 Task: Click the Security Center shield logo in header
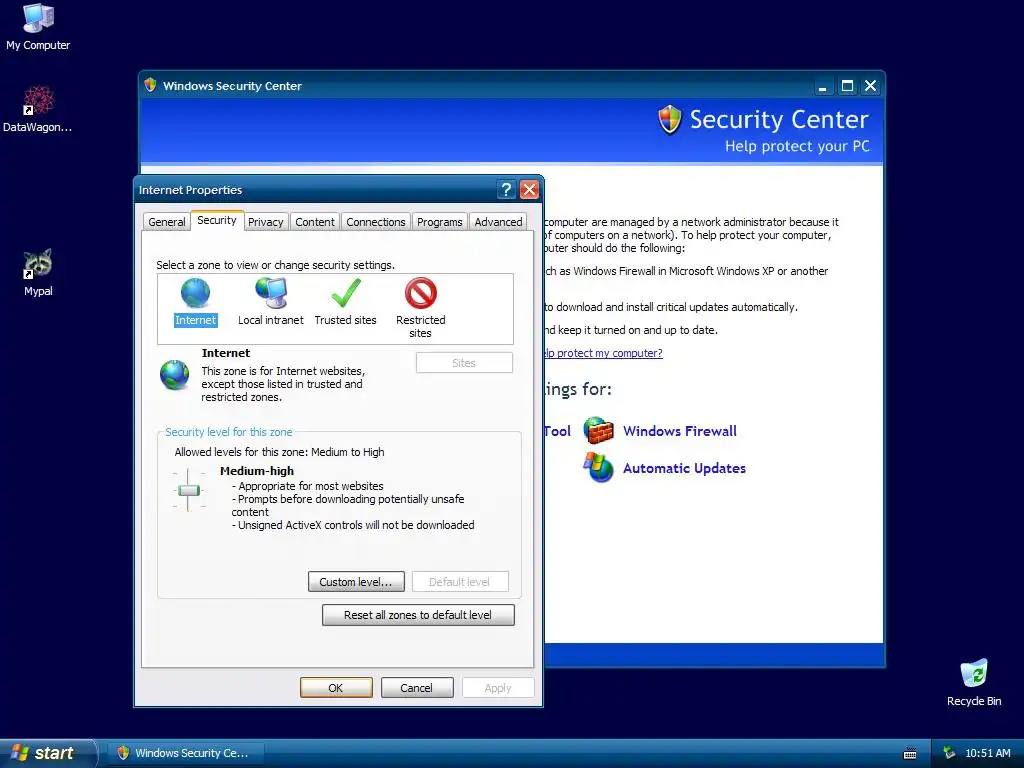[x=670, y=120]
